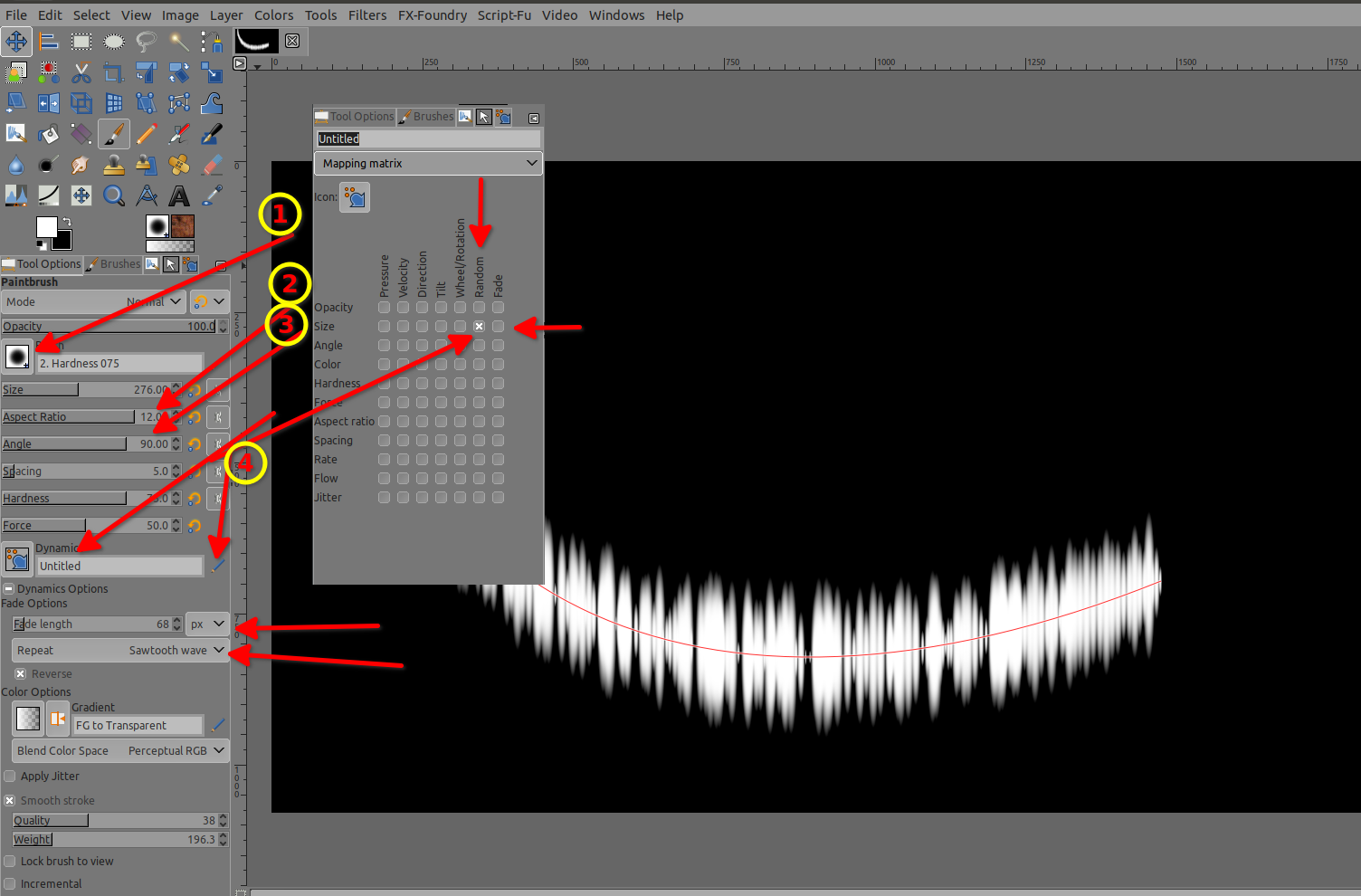Switch to Brushes tab in left dock
This screenshot has width=1361, height=896.
click(x=114, y=264)
